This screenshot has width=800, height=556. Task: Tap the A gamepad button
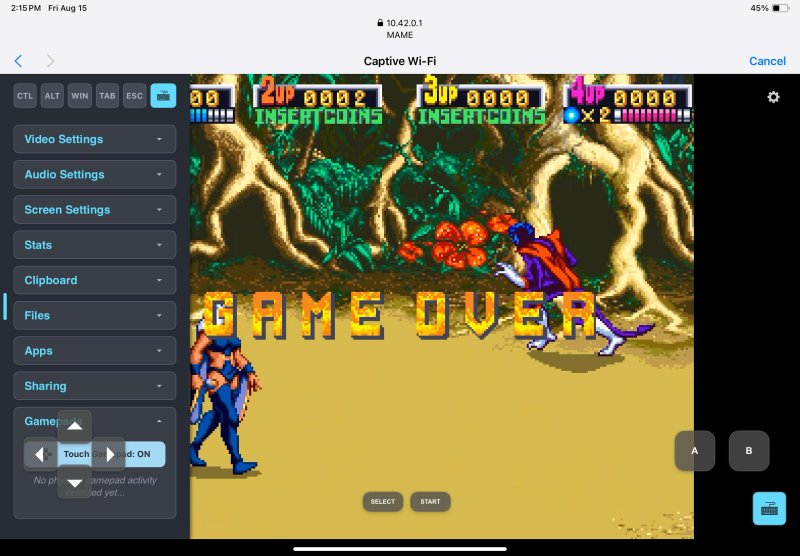coord(694,451)
